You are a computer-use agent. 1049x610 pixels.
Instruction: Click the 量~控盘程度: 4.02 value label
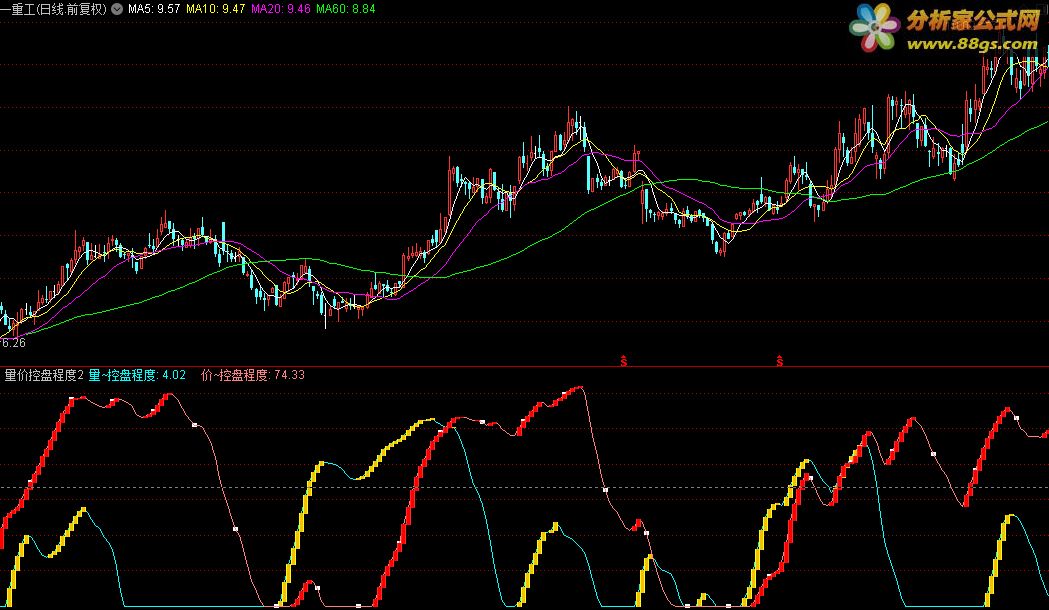[x=137, y=375]
